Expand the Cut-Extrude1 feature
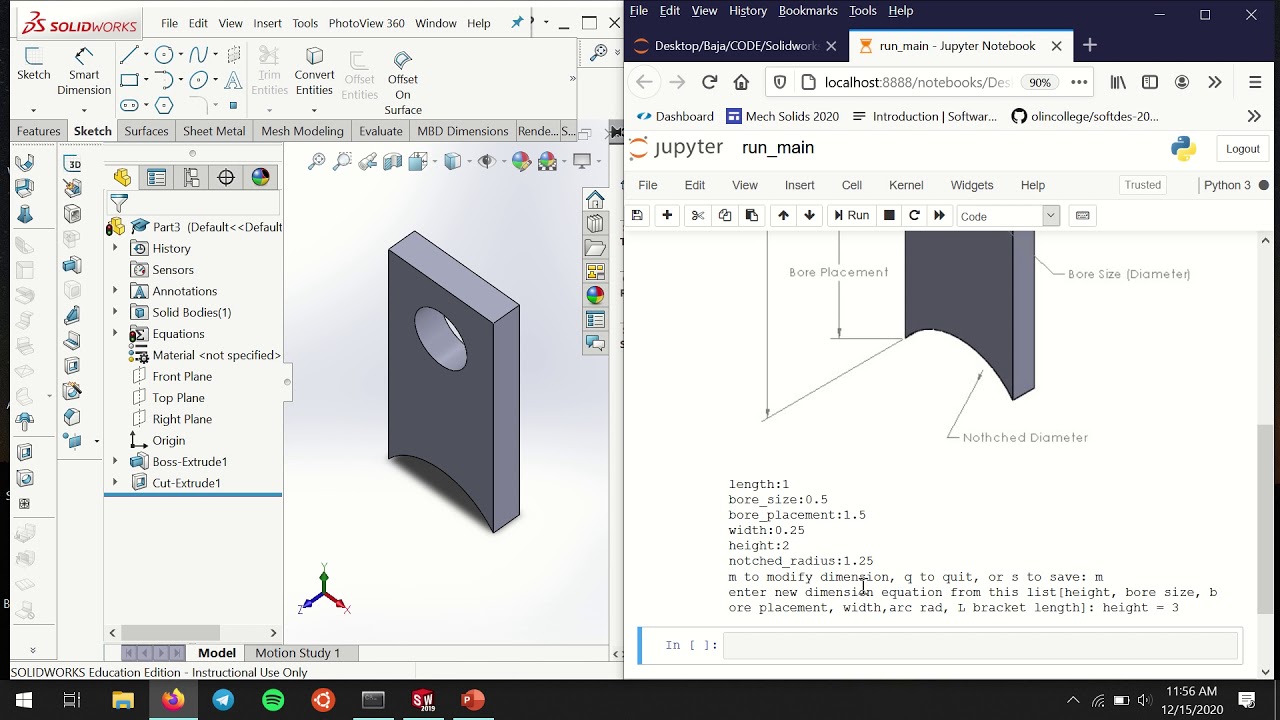The image size is (1280, 720). [115, 483]
